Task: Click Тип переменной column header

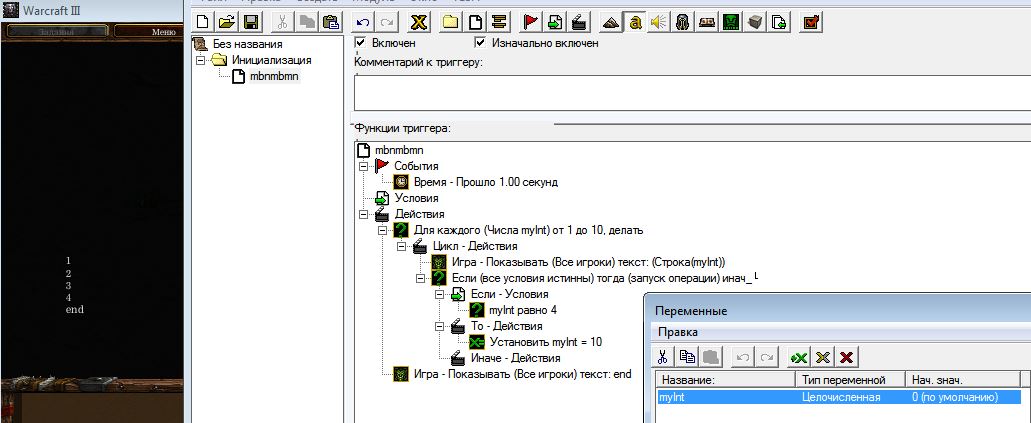Action: [x=850, y=380]
